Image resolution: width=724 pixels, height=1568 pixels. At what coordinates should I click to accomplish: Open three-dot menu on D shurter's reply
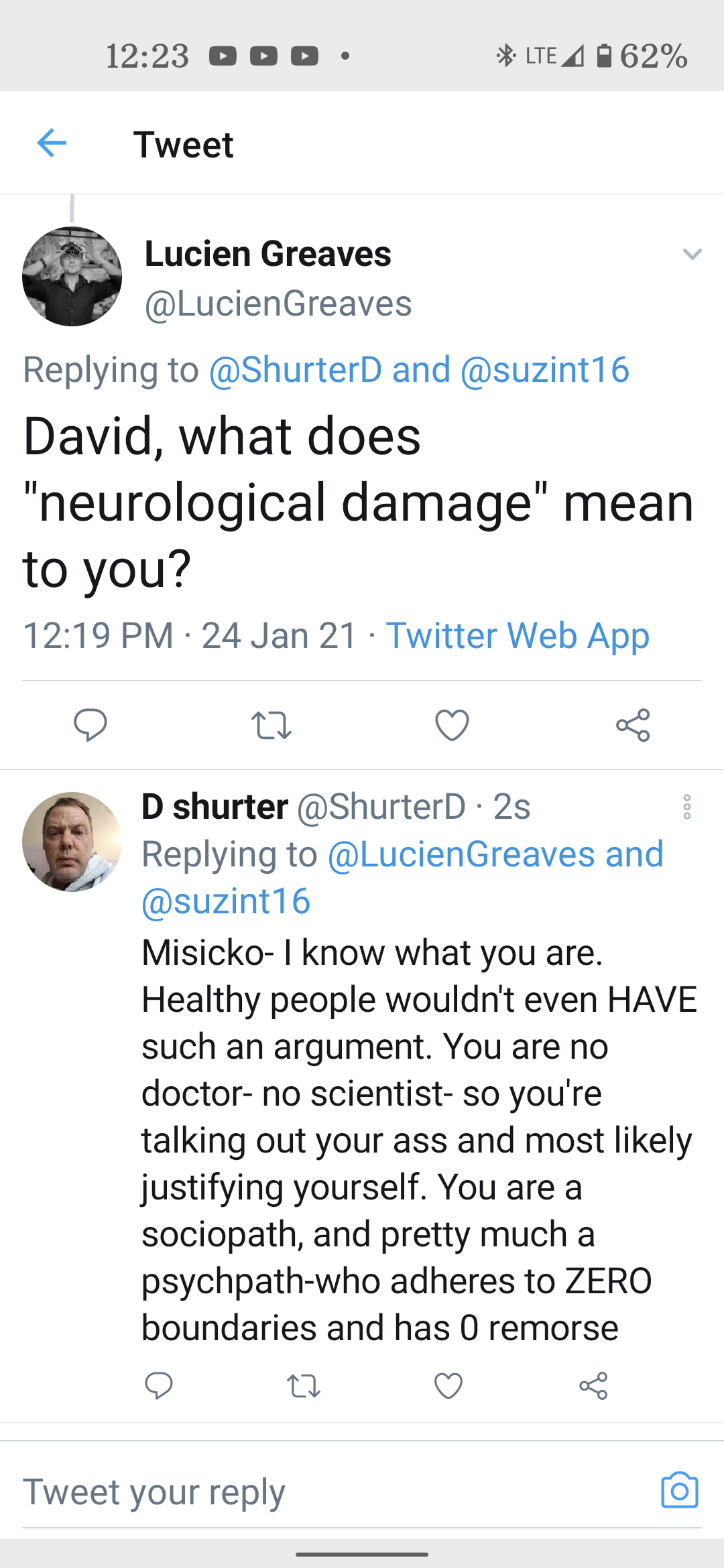coord(687,807)
